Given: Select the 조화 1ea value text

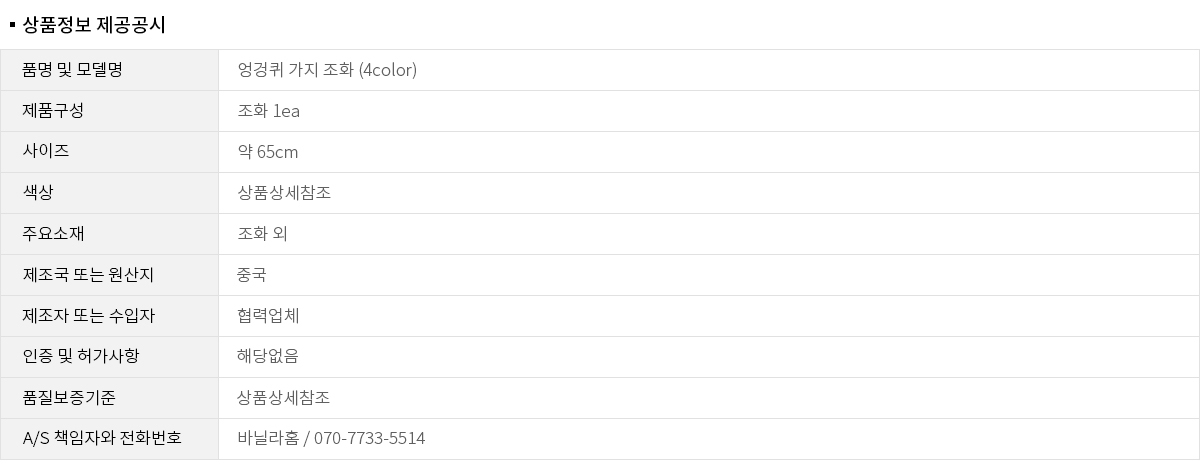Looking at the screenshot, I should click(x=269, y=111).
